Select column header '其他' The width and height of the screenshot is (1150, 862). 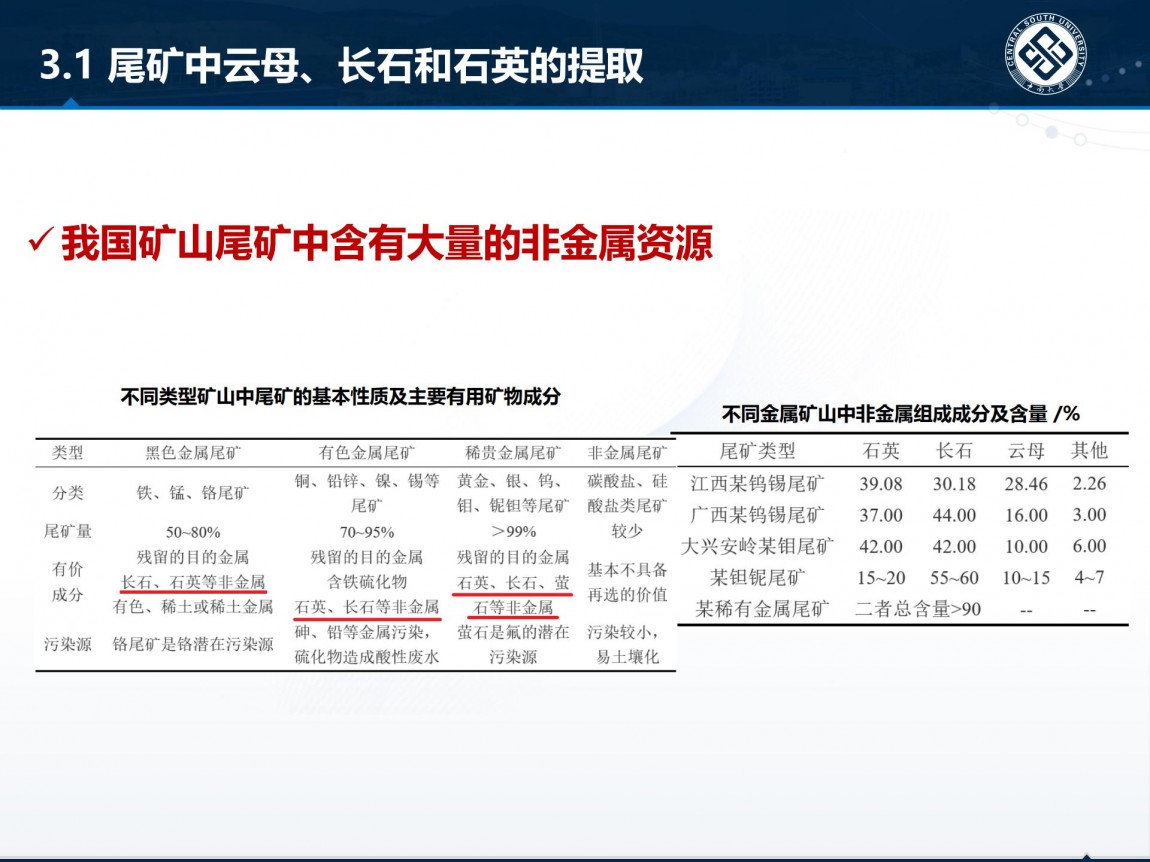(x=1089, y=450)
